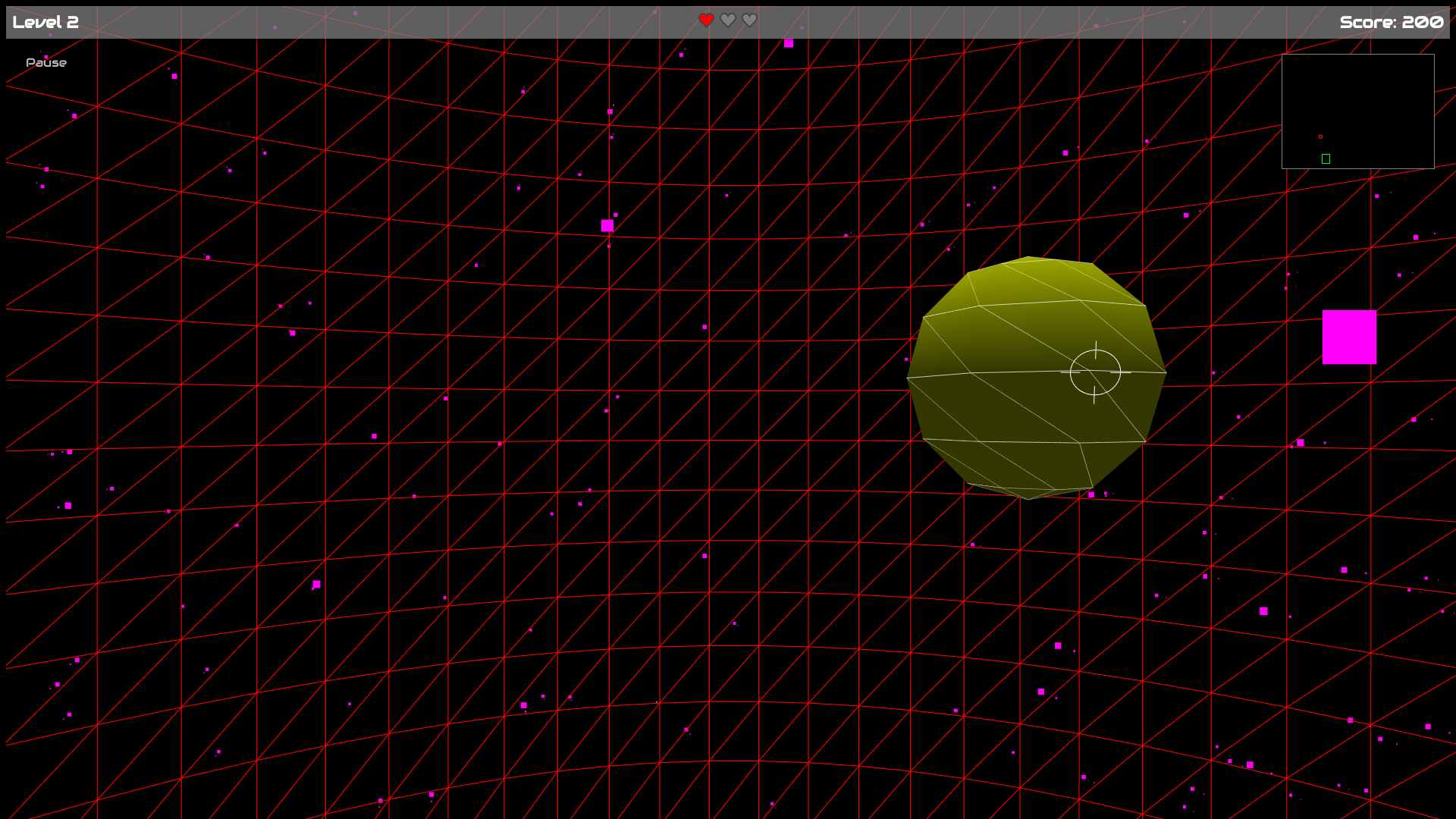The height and width of the screenshot is (819, 1456).
Task: Click the left edge of yellow asteroid
Action: pyautogui.click(x=915, y=377)
